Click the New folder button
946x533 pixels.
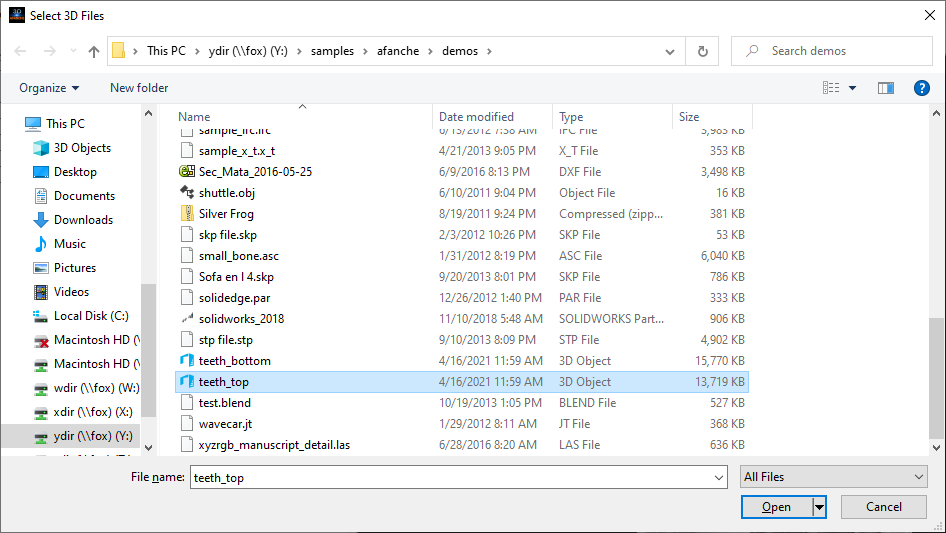pos(139,88)
